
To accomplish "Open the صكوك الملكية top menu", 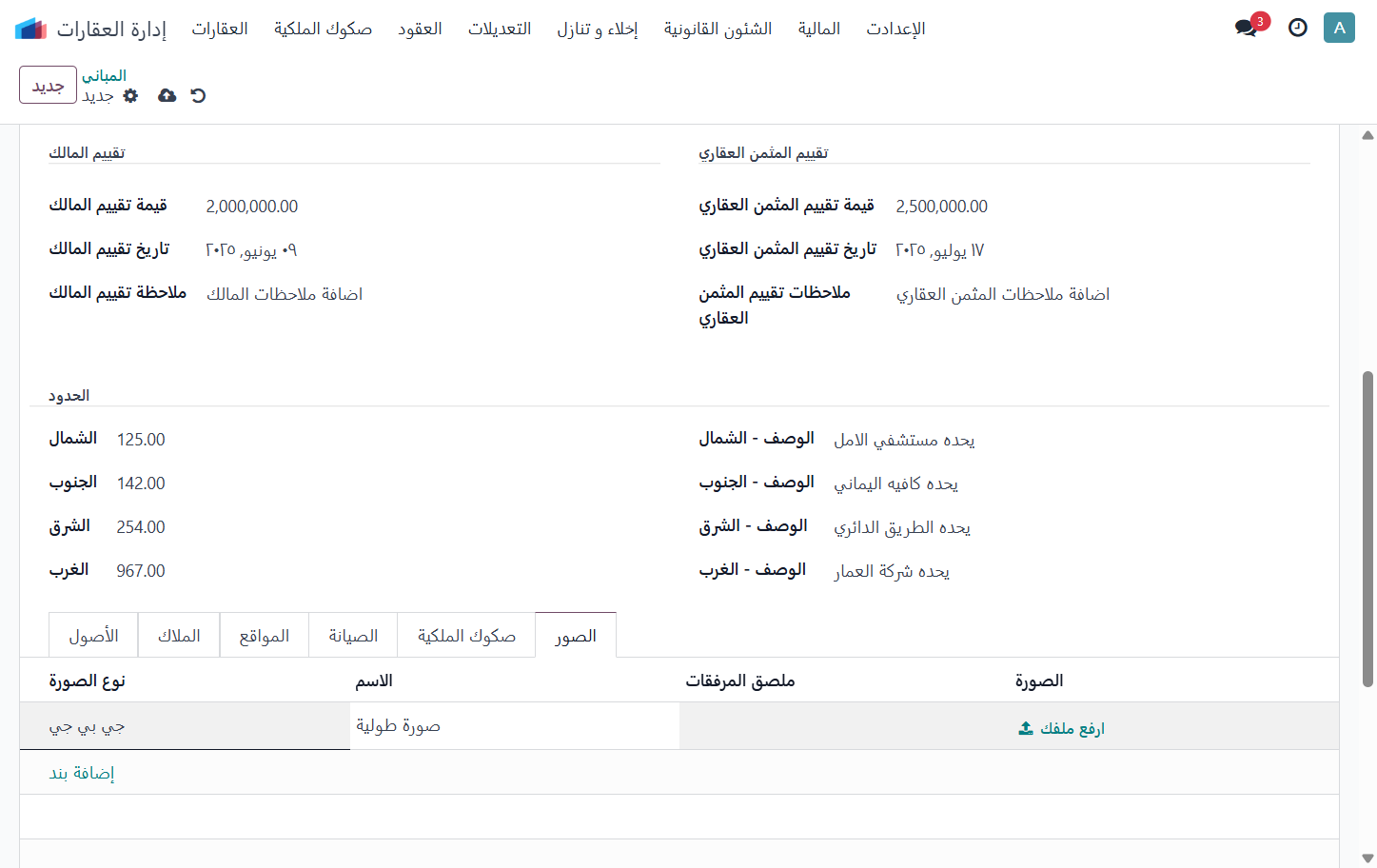I will pos(323,29).
